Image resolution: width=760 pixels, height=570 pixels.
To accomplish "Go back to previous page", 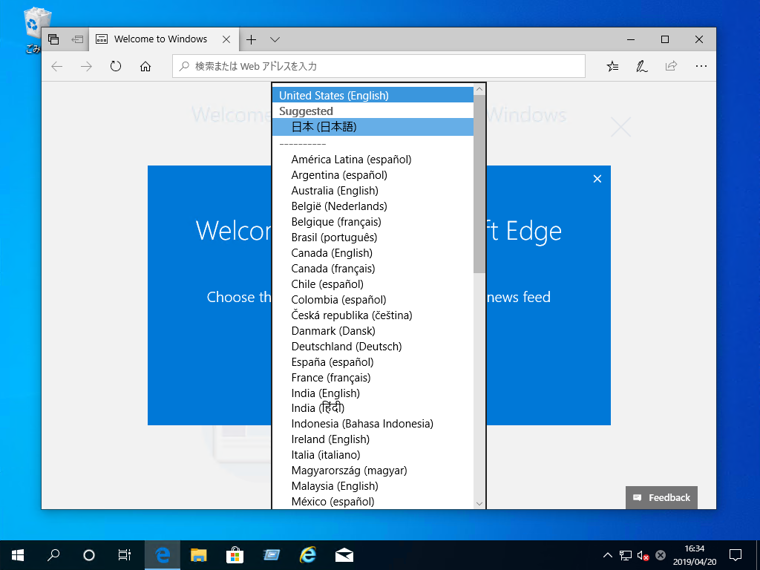I will 57,66.
